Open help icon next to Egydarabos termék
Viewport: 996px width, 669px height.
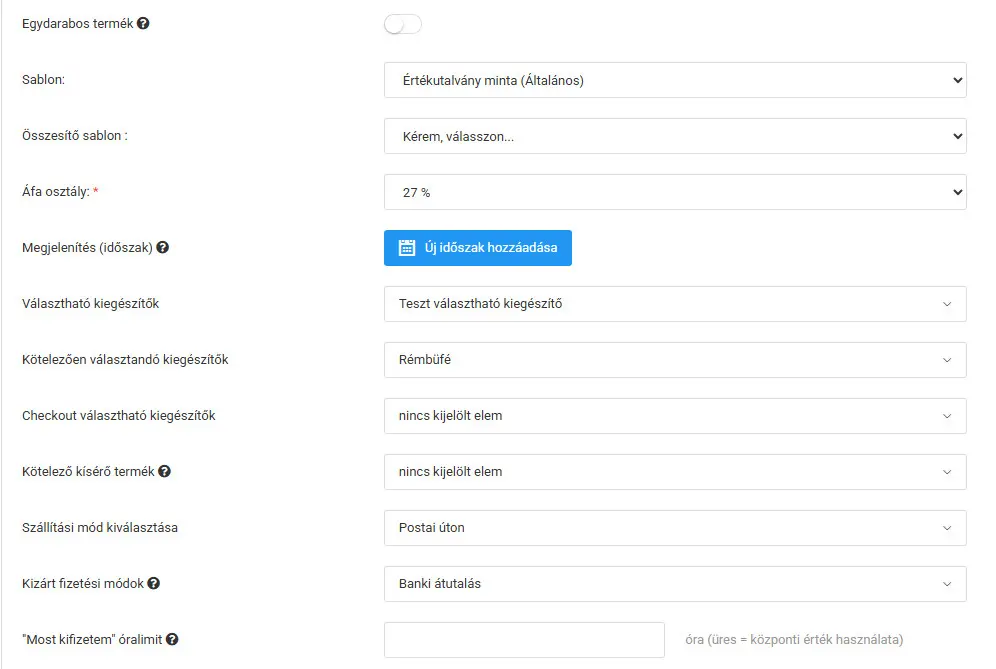(144, 24)
